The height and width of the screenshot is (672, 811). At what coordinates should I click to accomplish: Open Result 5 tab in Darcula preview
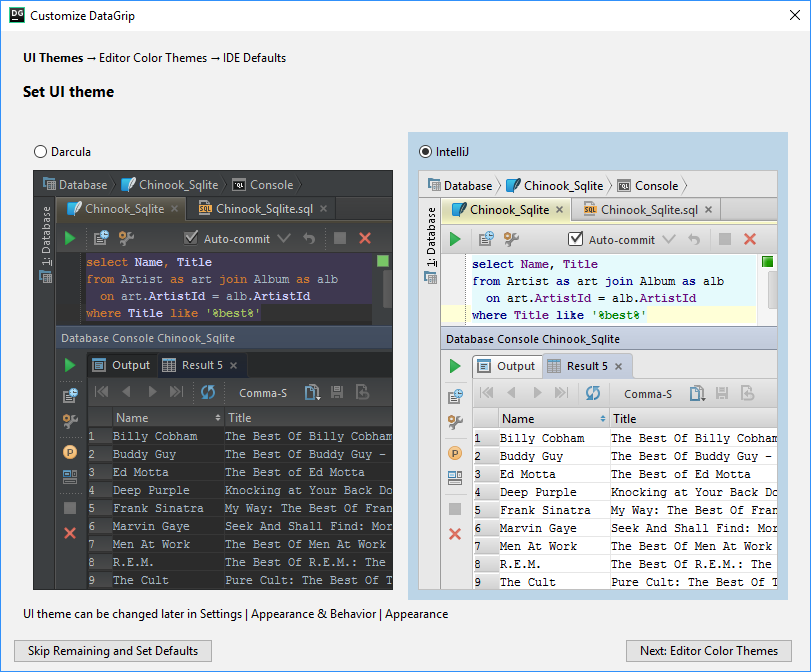(x=201, y=365)
